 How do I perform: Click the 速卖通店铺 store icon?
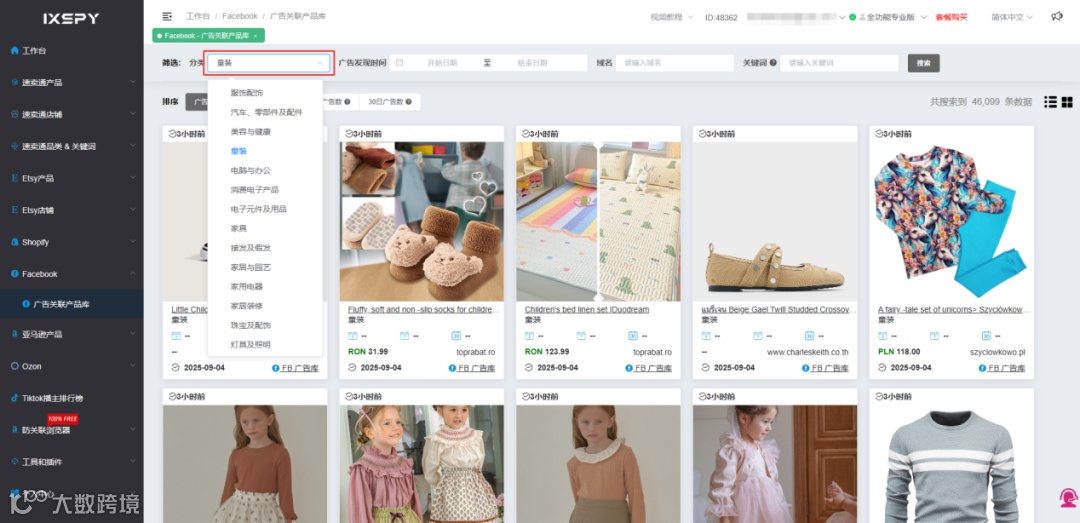pos(14,114)
